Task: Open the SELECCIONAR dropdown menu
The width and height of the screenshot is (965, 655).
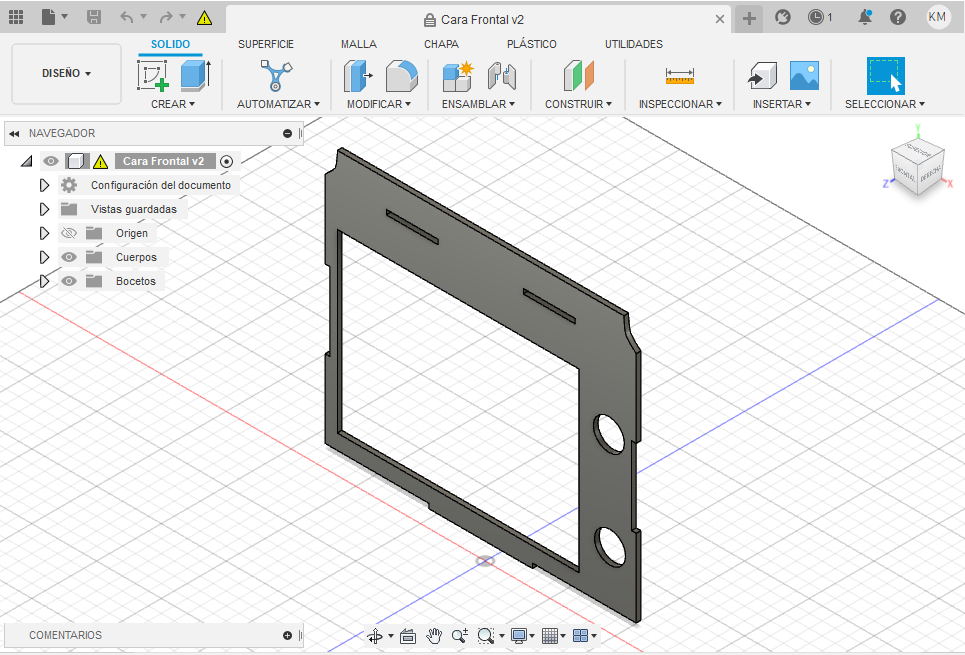Action: pyautogui.click(x=884, y=104)
